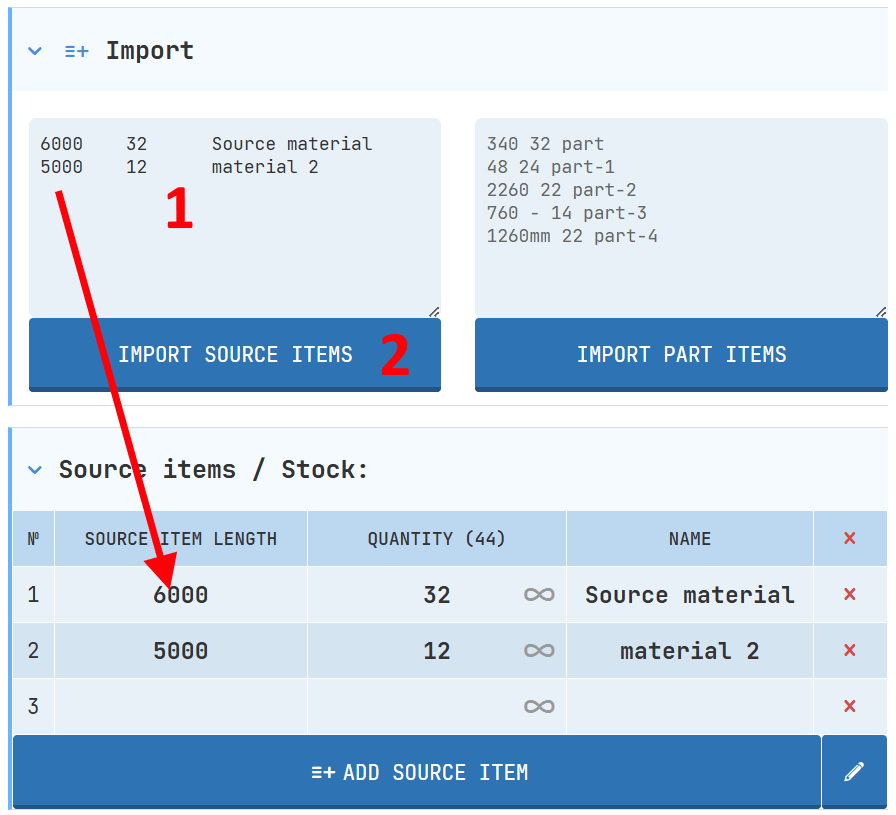Click Add Source Item button
This screenshot has height=815, width=896.
coord(417,772)
